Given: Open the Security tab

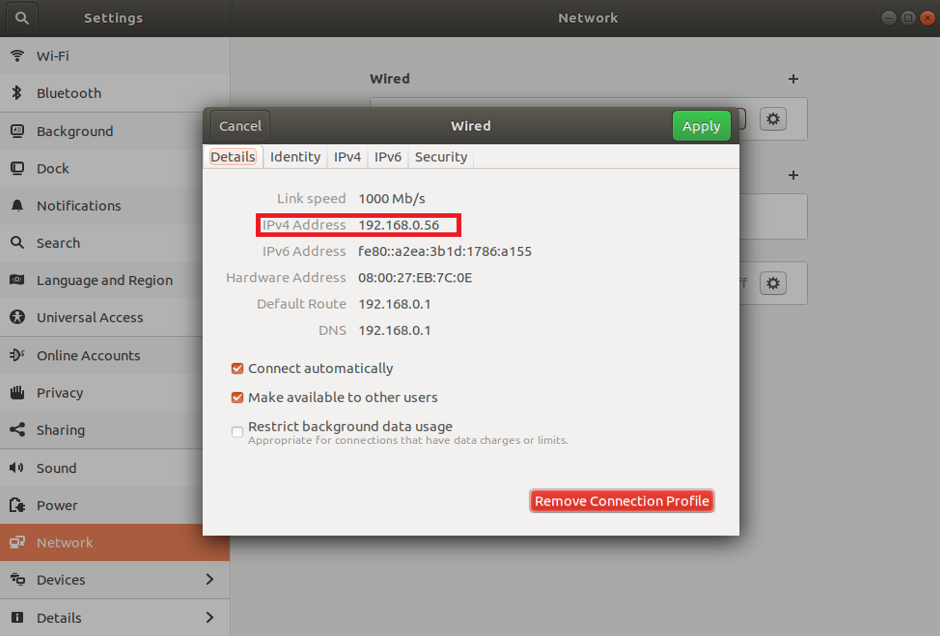Looking at the screenshot, I should tap(441, 157).
